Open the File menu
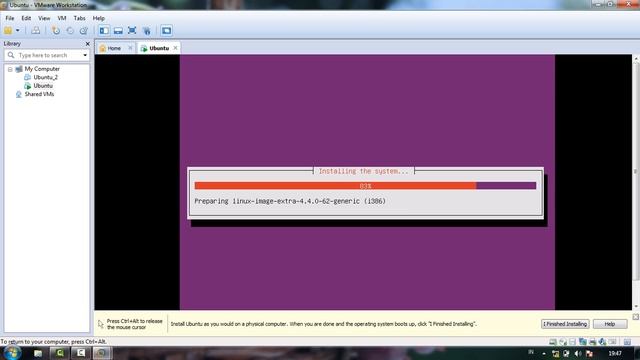The height and width of the screenshot is (360, 640). pyautogui.click(x=10, y=18)
